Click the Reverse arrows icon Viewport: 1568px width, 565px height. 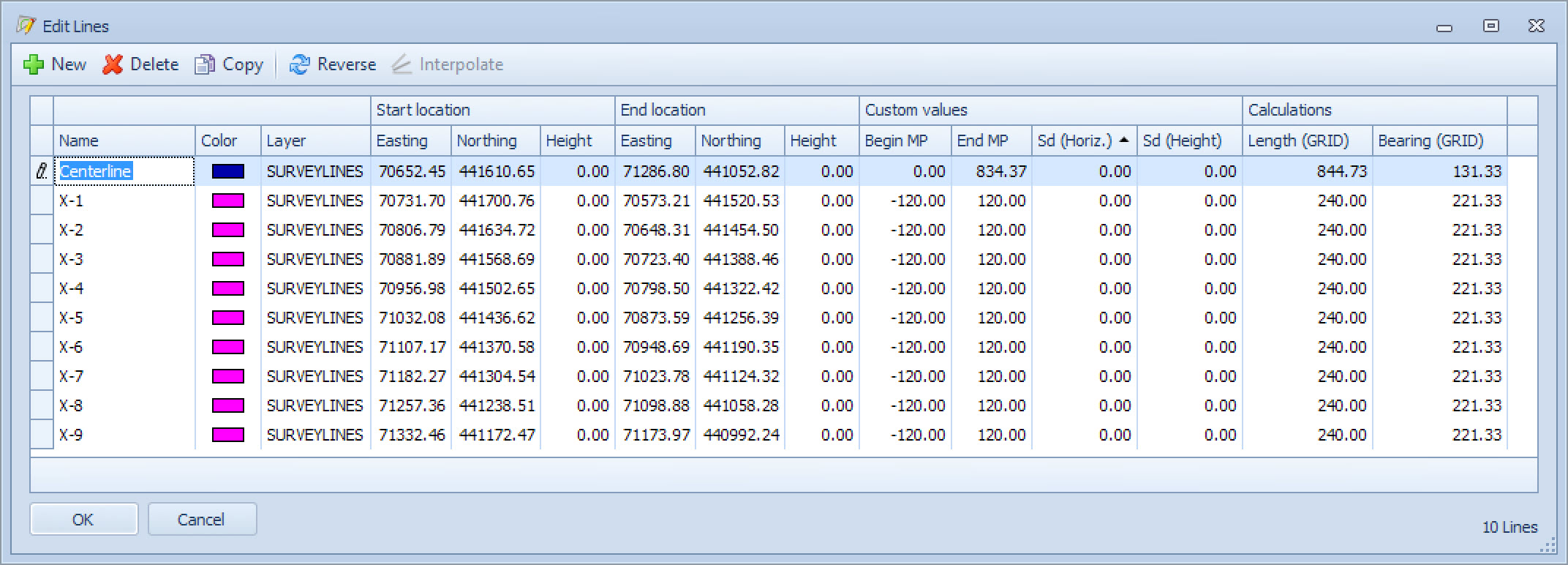coord(299,65)
